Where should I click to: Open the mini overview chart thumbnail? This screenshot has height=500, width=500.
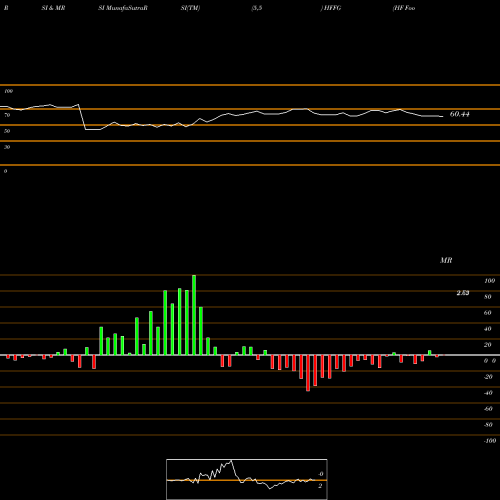pyautogui.click(x=247, y=479)
